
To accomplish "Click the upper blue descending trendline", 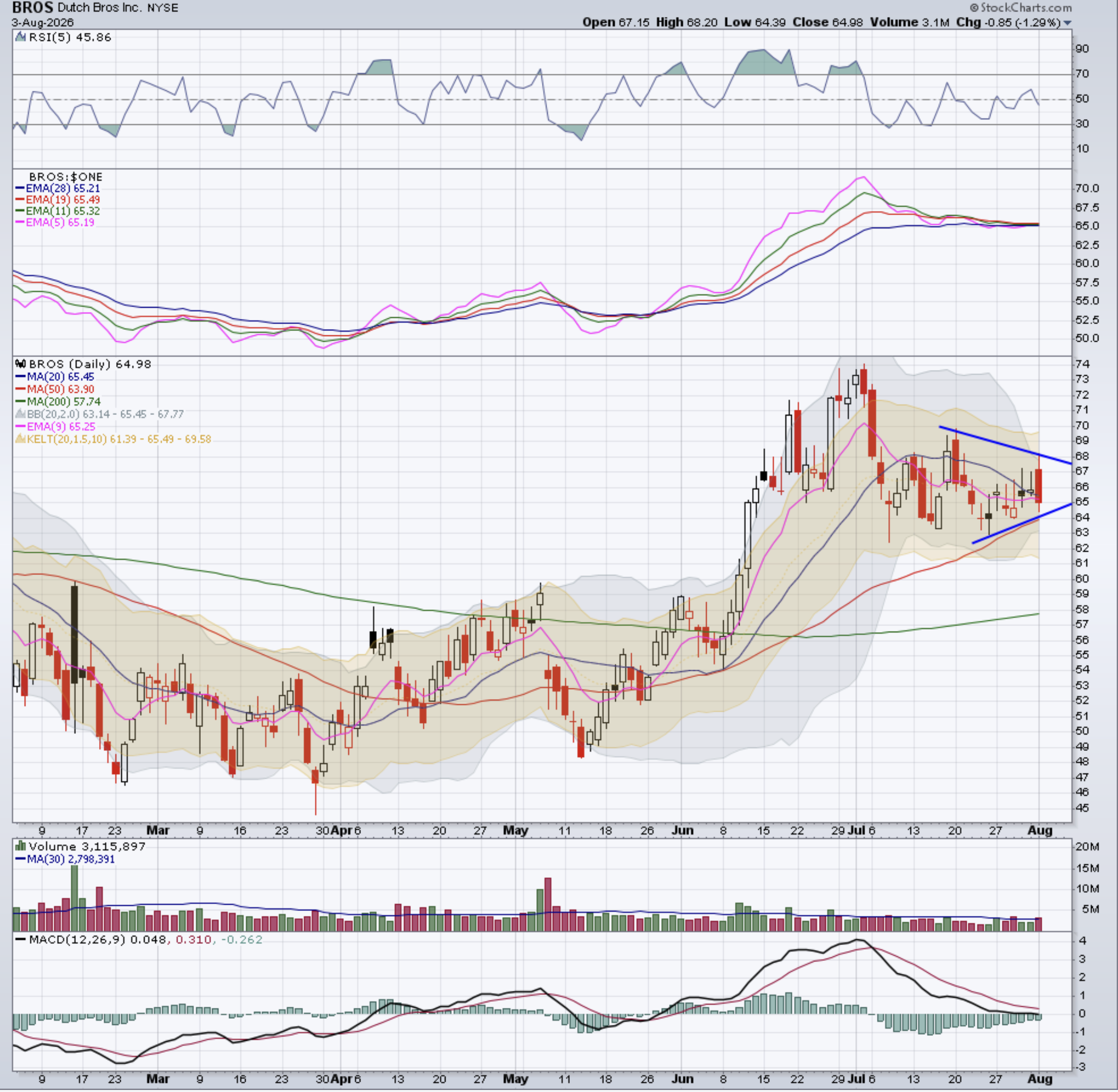I will (x=1005, y=445).
